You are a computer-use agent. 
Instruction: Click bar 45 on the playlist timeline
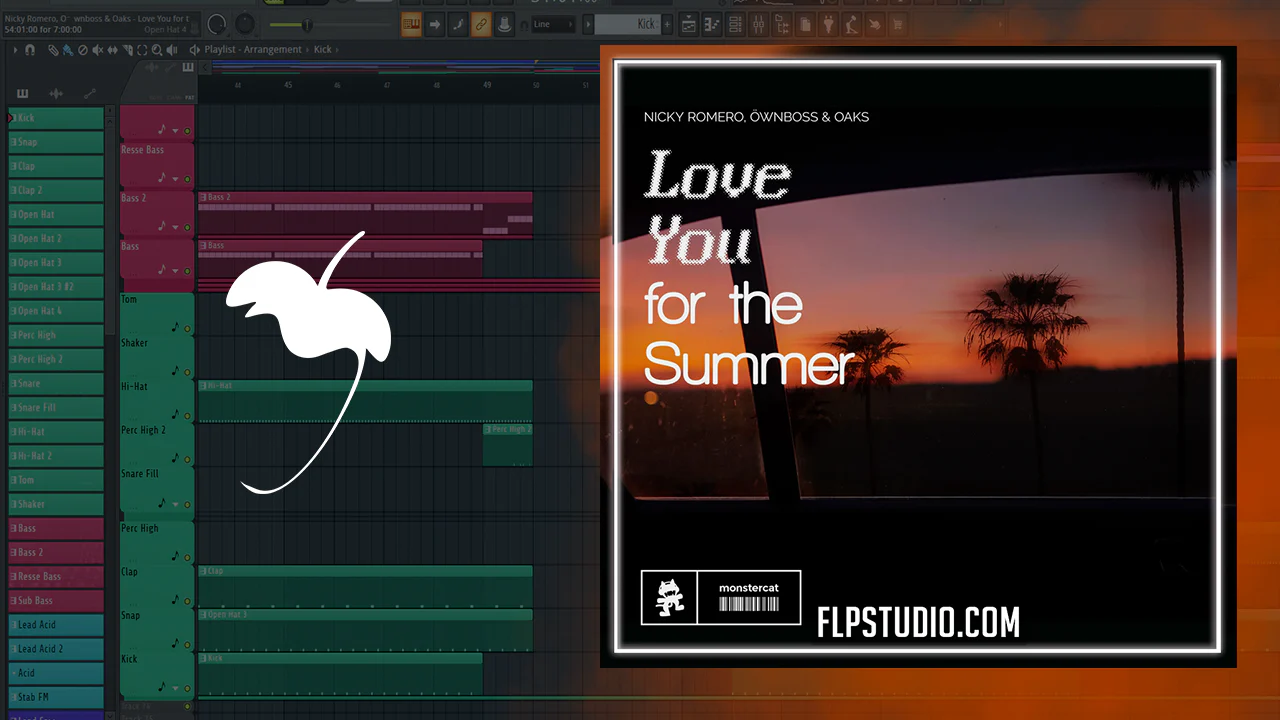(288, 85)
